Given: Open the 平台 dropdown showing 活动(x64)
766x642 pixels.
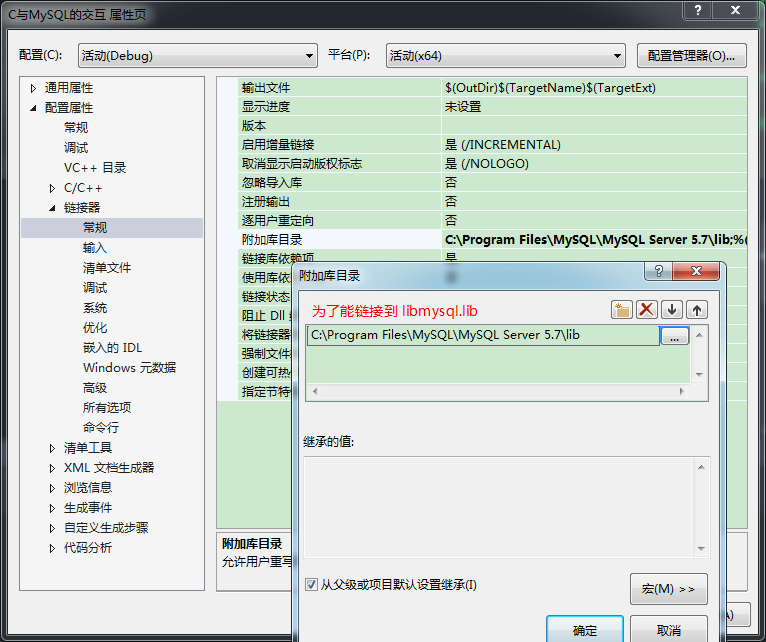Looking at the screenshot, I should pos(505,56).
